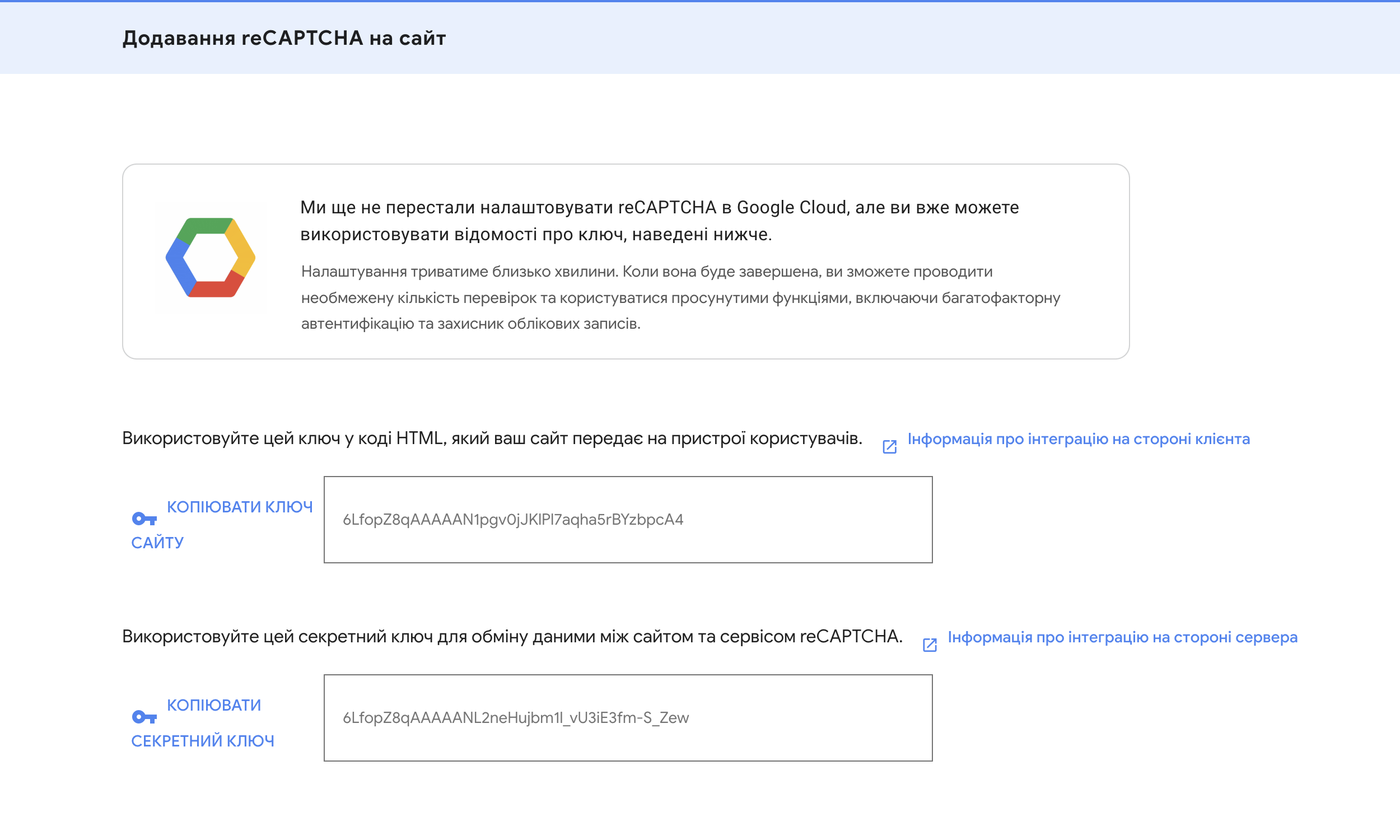Copy the secret key via КОПІЮВАТИ СЕКРЕТНИЙ КЛЮЧ
The image size is (1400, 840).
click(x=203, y=722)
